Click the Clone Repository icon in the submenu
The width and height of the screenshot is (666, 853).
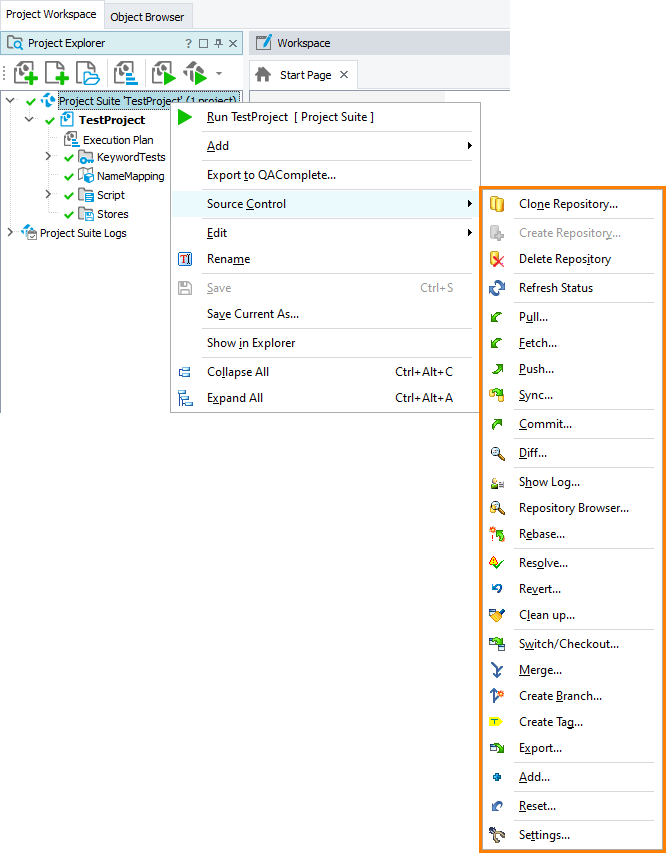(x=497, y=203)
